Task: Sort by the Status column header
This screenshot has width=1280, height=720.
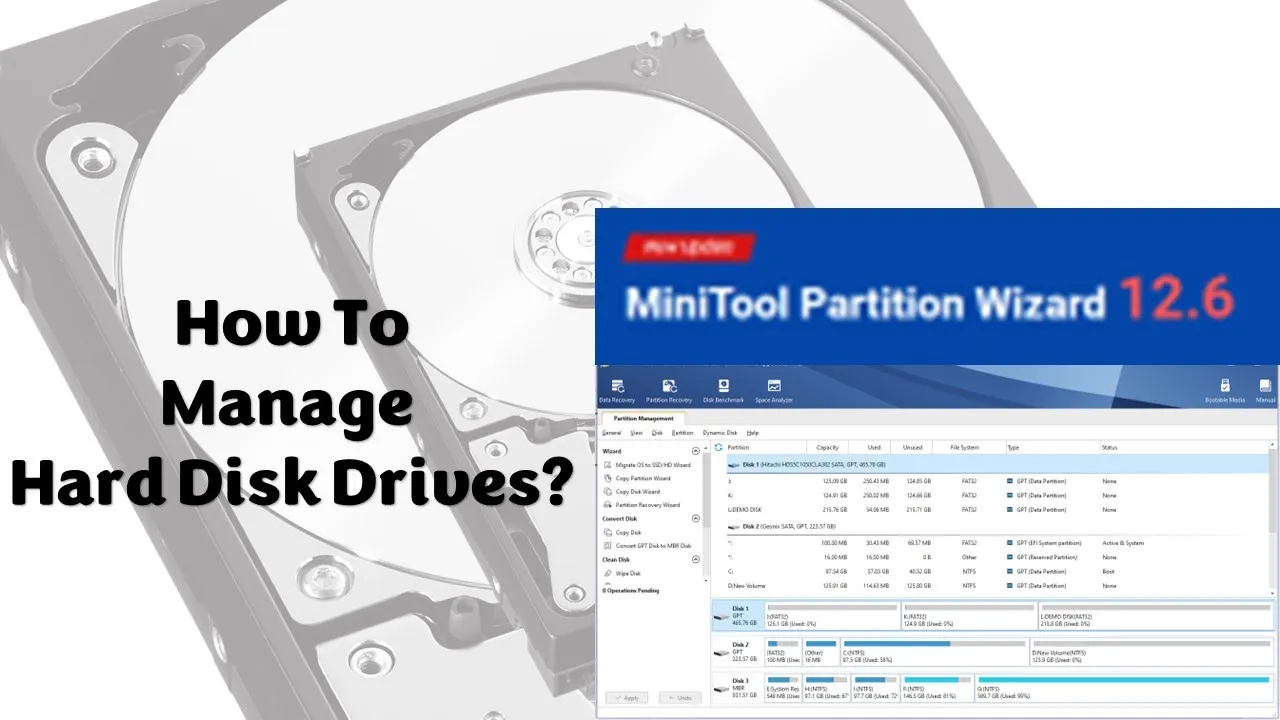Action: point(1185,447)
